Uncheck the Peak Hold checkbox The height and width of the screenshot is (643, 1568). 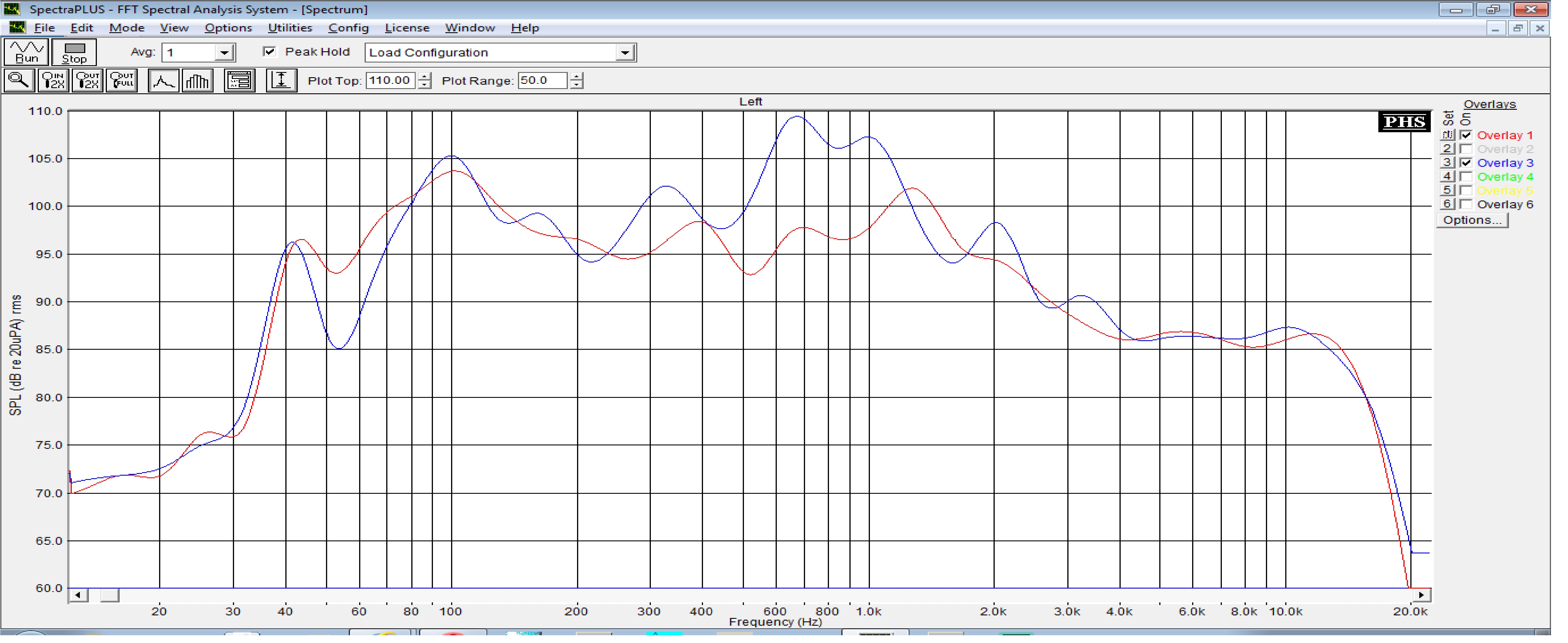270,52
